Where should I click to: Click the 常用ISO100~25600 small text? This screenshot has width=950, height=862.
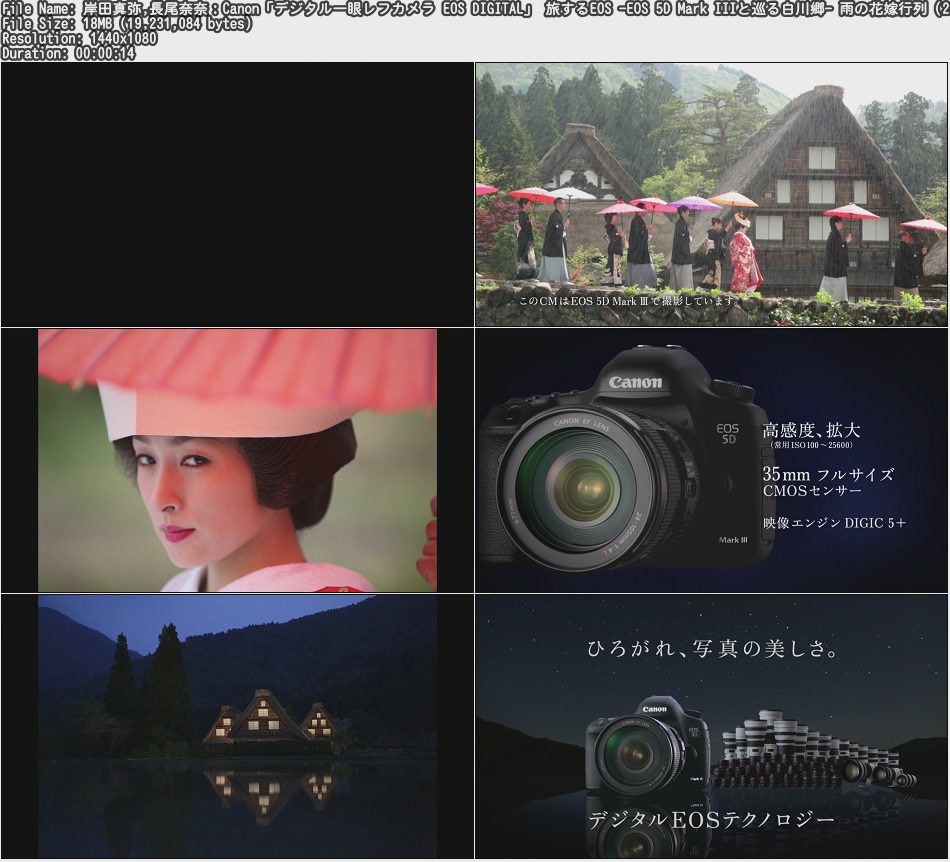[811, 445]
